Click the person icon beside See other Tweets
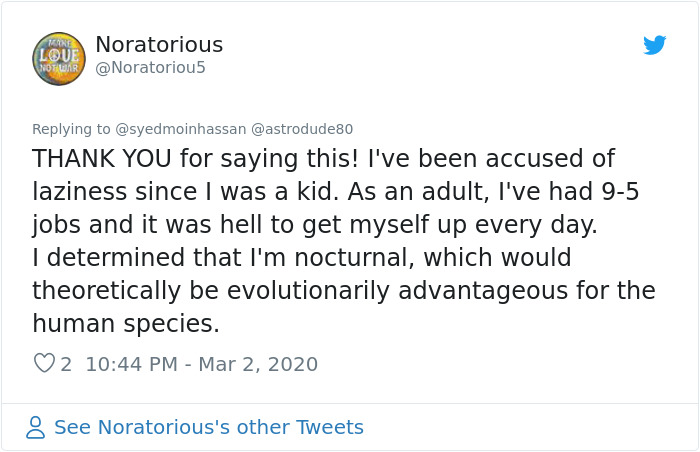700x452 pixels. pyautogui.click(x=35, y=427)
